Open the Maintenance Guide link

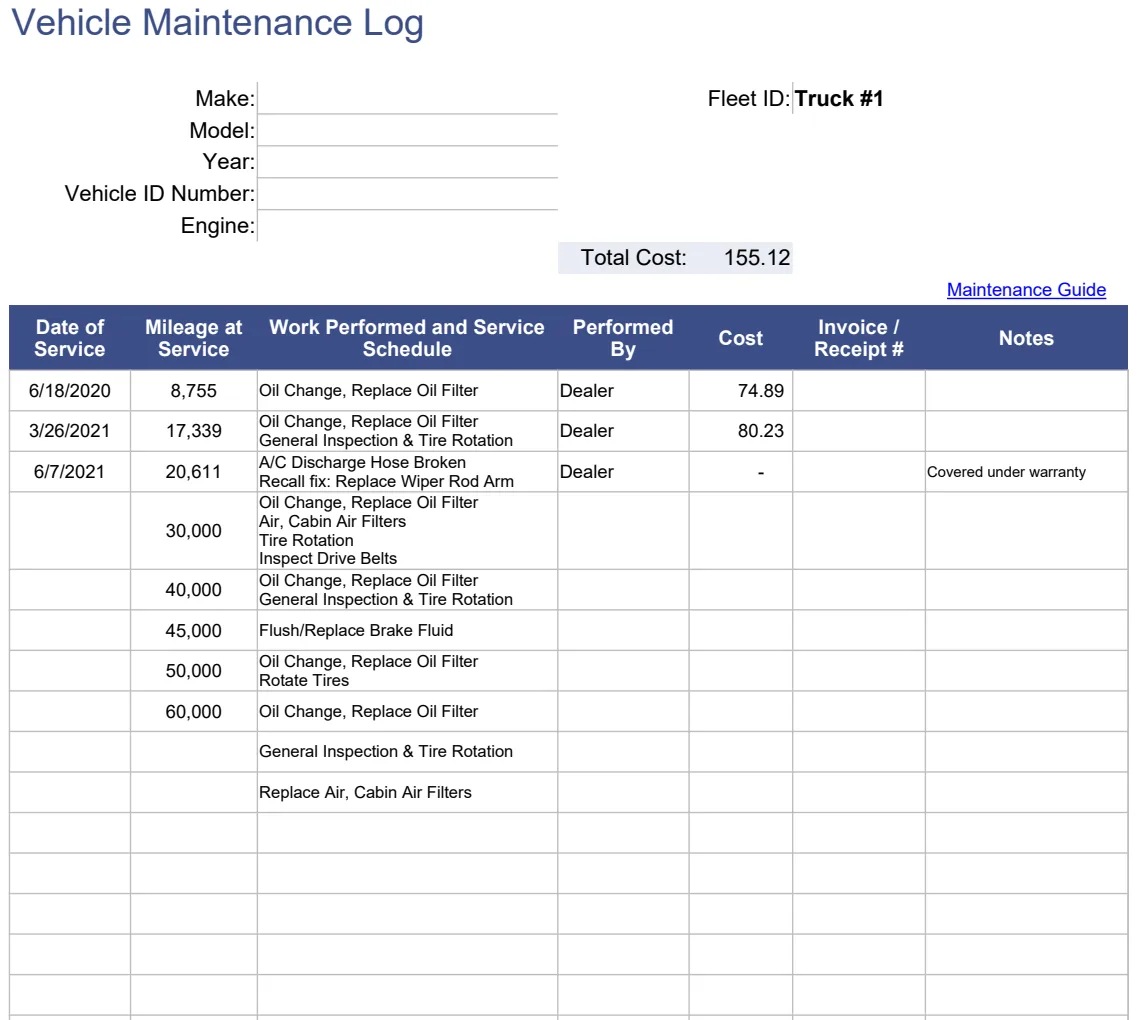pyautogui.click(x=1026, y=290)
